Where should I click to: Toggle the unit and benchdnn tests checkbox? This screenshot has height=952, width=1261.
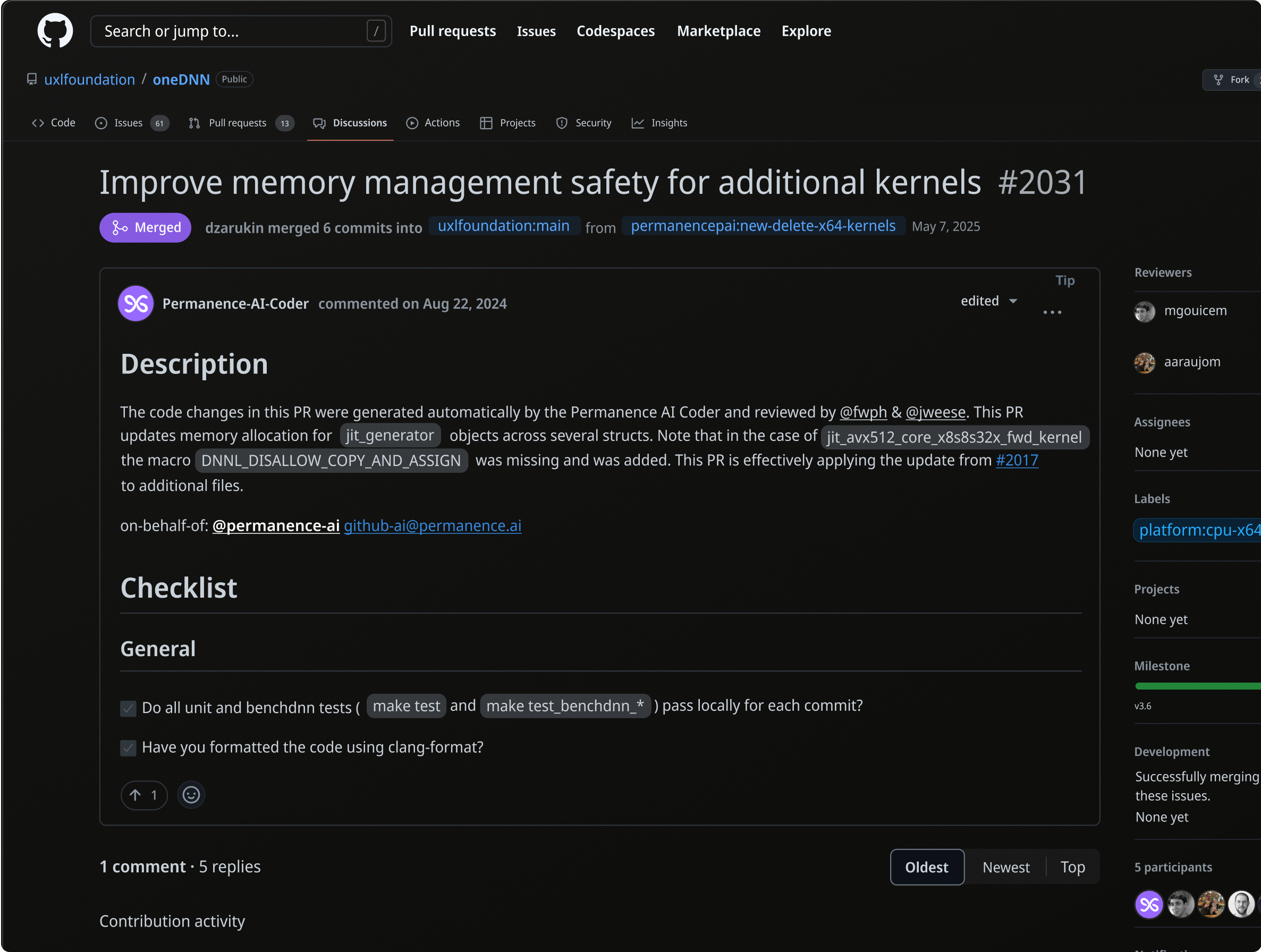pos(128,708)
